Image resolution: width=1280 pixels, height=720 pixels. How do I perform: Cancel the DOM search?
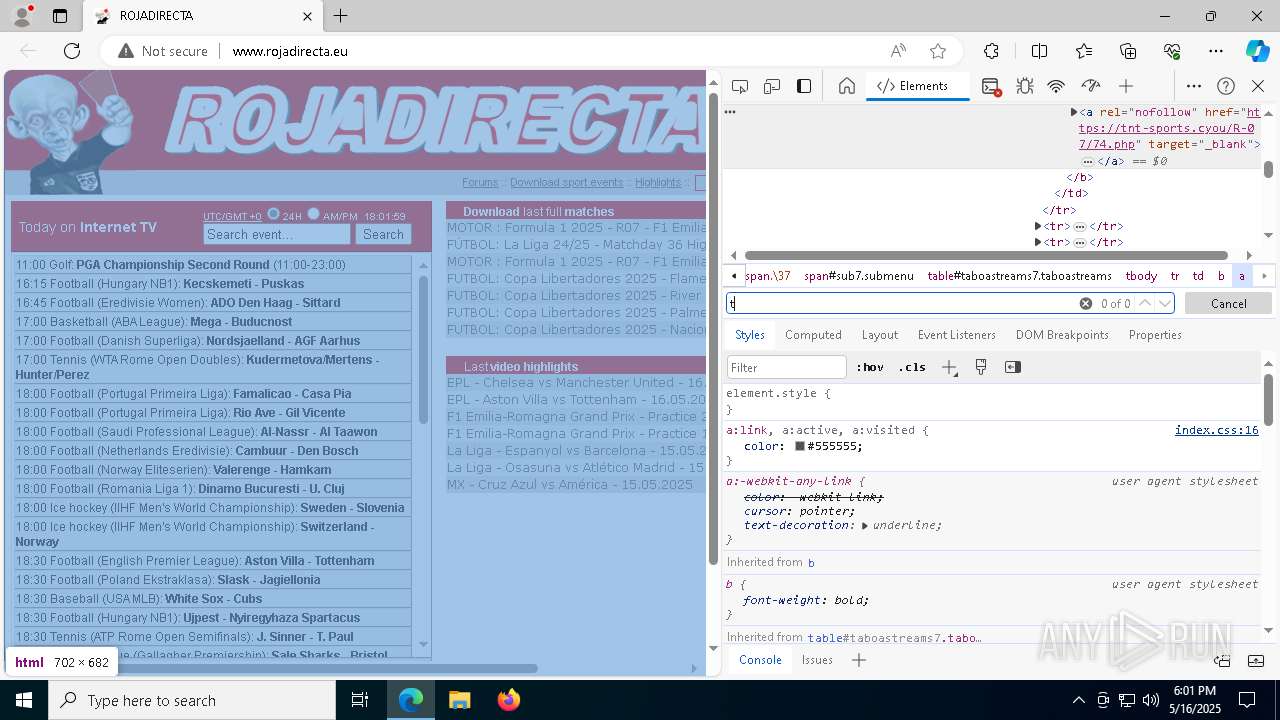[1228, 303]
